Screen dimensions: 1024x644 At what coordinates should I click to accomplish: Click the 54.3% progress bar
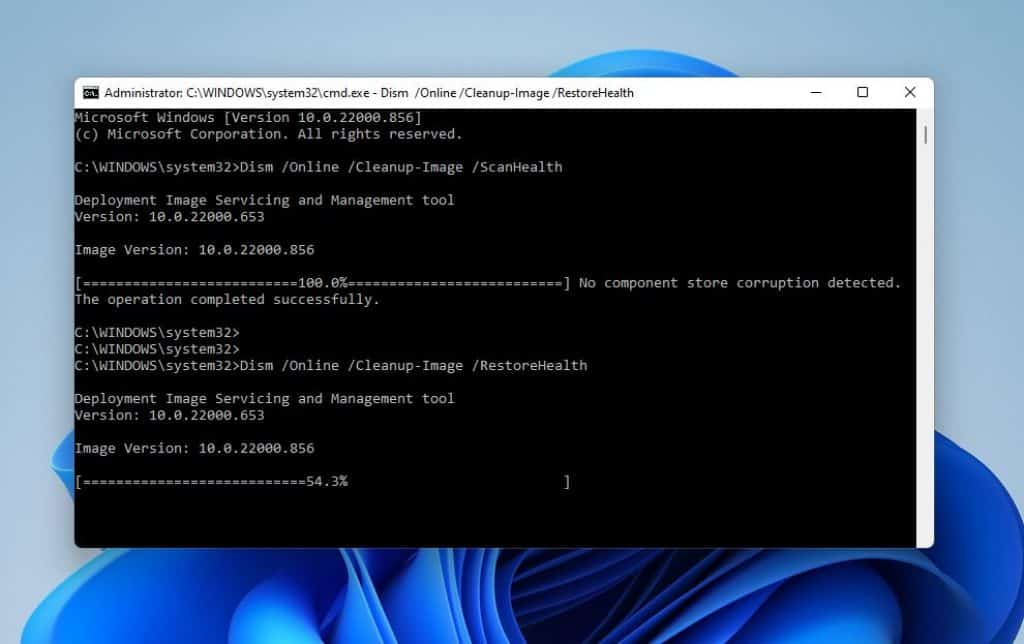[323, 482]
